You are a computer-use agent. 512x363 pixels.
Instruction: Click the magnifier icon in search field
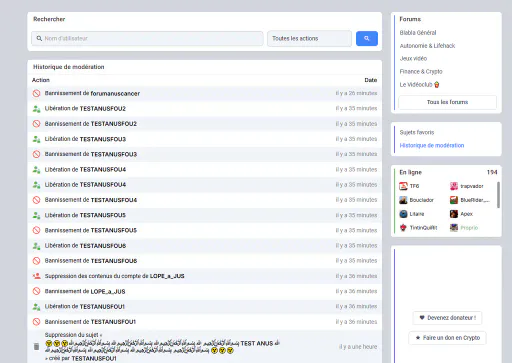point(39,38)
